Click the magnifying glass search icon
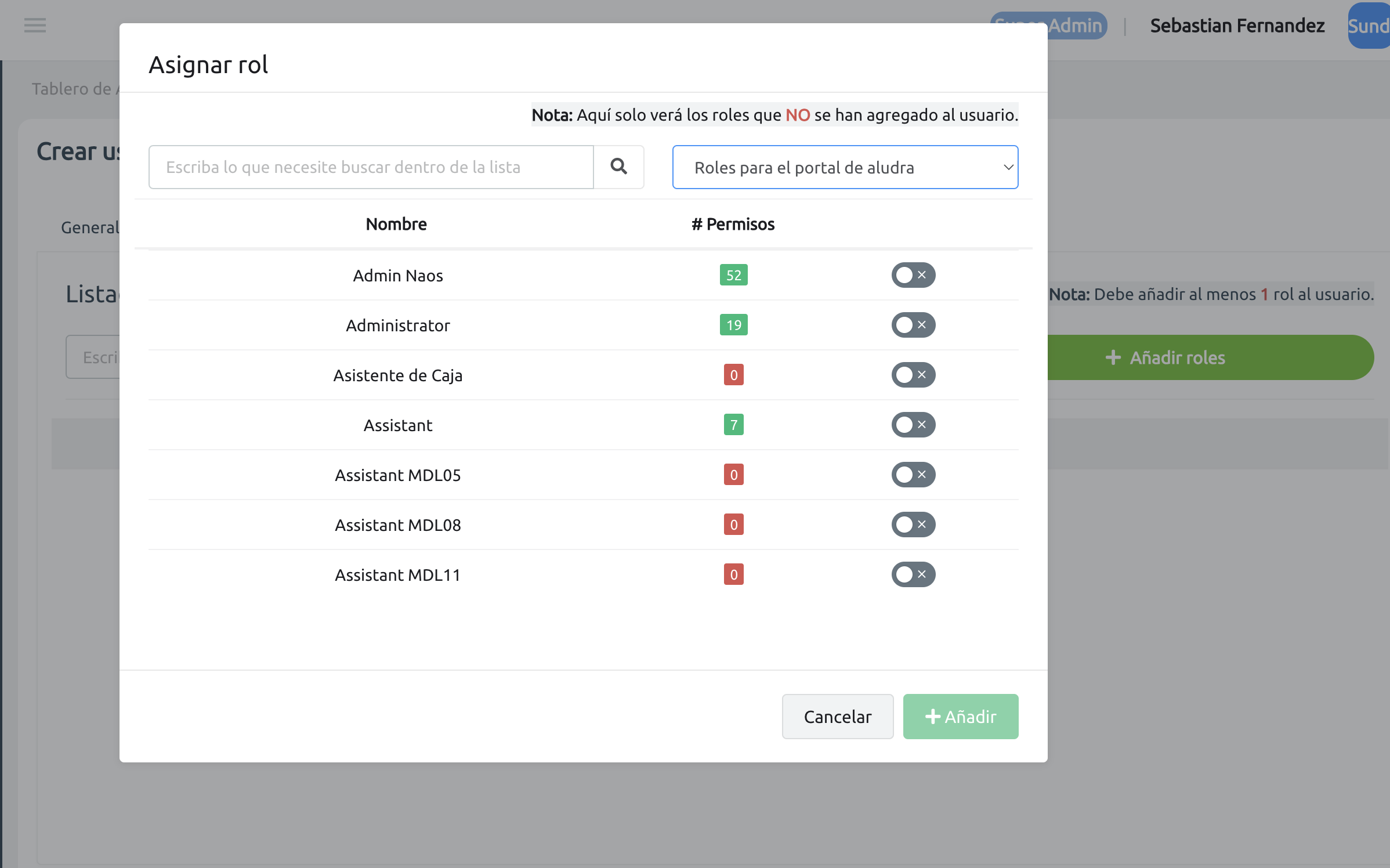The image size is (1390, 868). (618, 167)
